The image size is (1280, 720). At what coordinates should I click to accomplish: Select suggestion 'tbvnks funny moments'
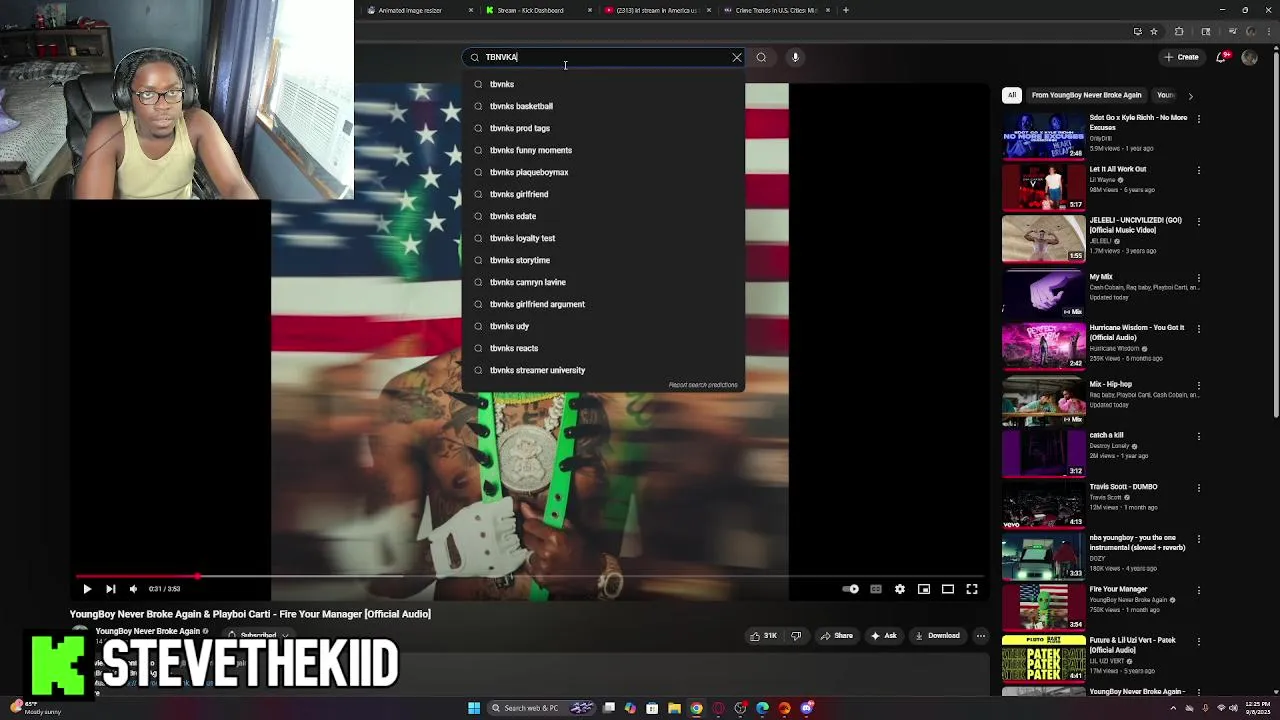tap(603, 150)
